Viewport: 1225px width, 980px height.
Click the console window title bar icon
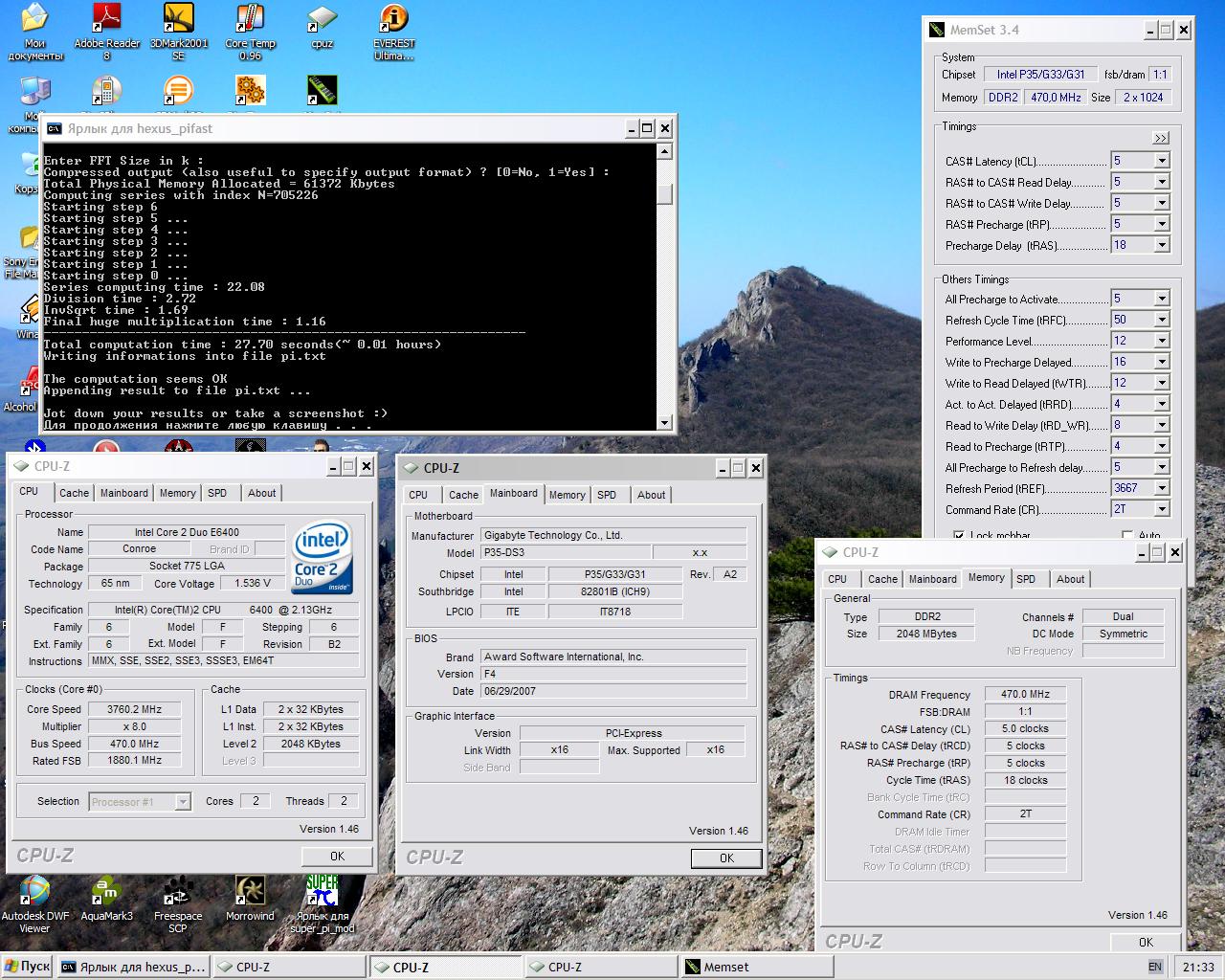[55, 128]
